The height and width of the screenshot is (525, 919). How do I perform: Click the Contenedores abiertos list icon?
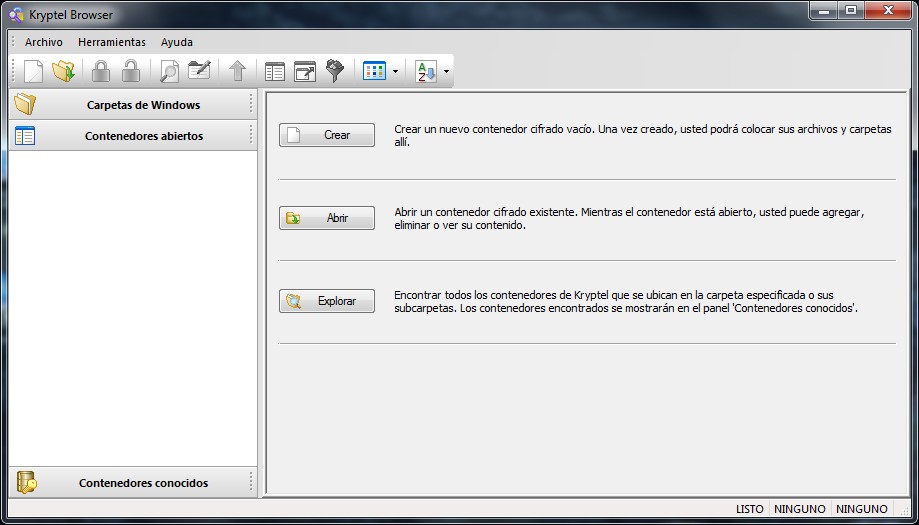point(25,136)
